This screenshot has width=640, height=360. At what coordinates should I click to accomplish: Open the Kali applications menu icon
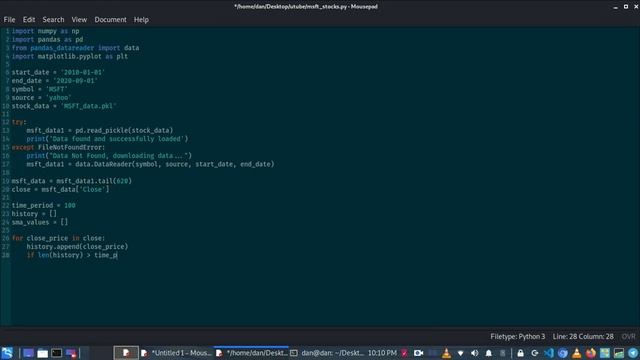[x=7, y=353]
